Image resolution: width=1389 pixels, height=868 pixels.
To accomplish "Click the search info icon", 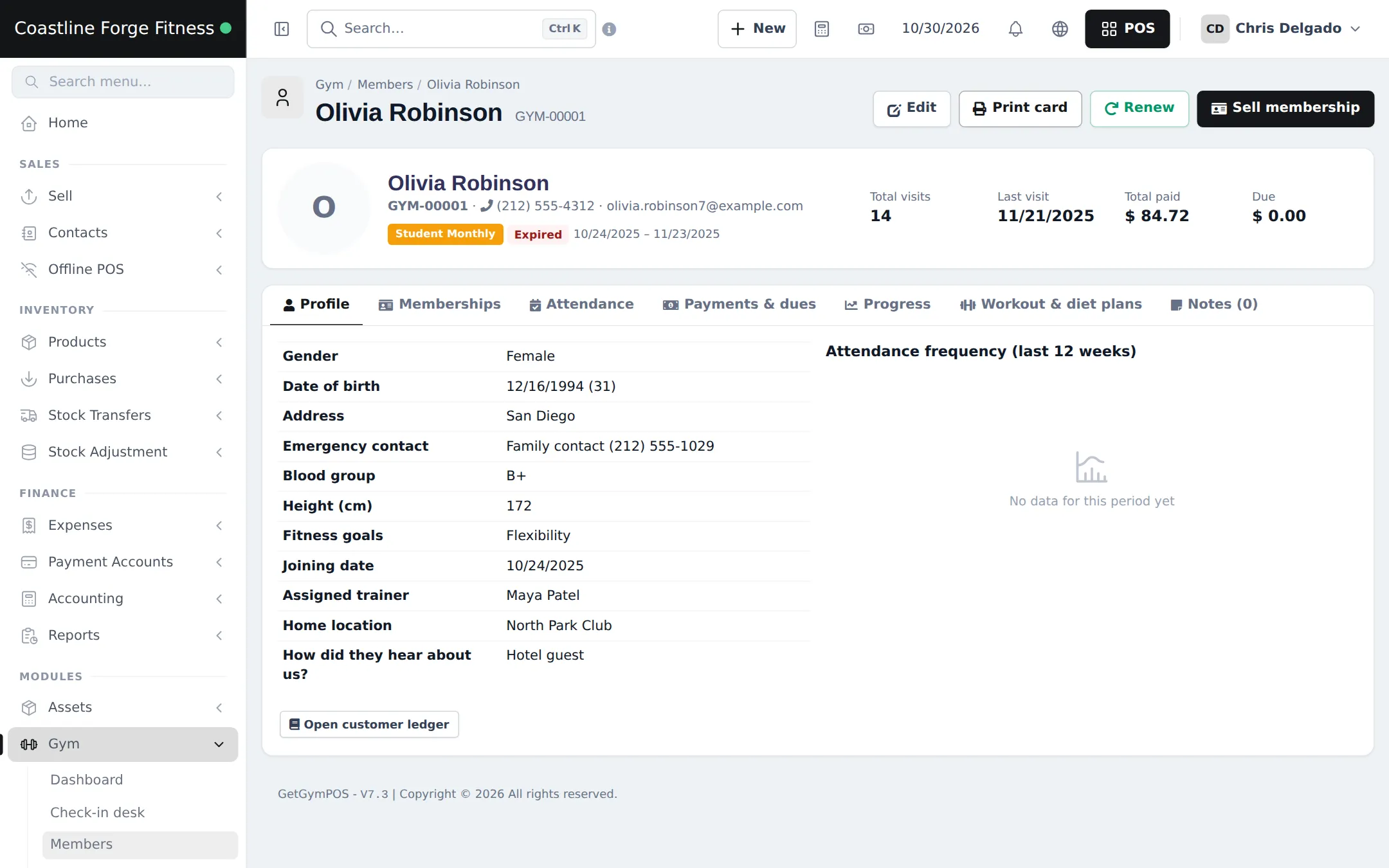I will click(x=609, y=29).
